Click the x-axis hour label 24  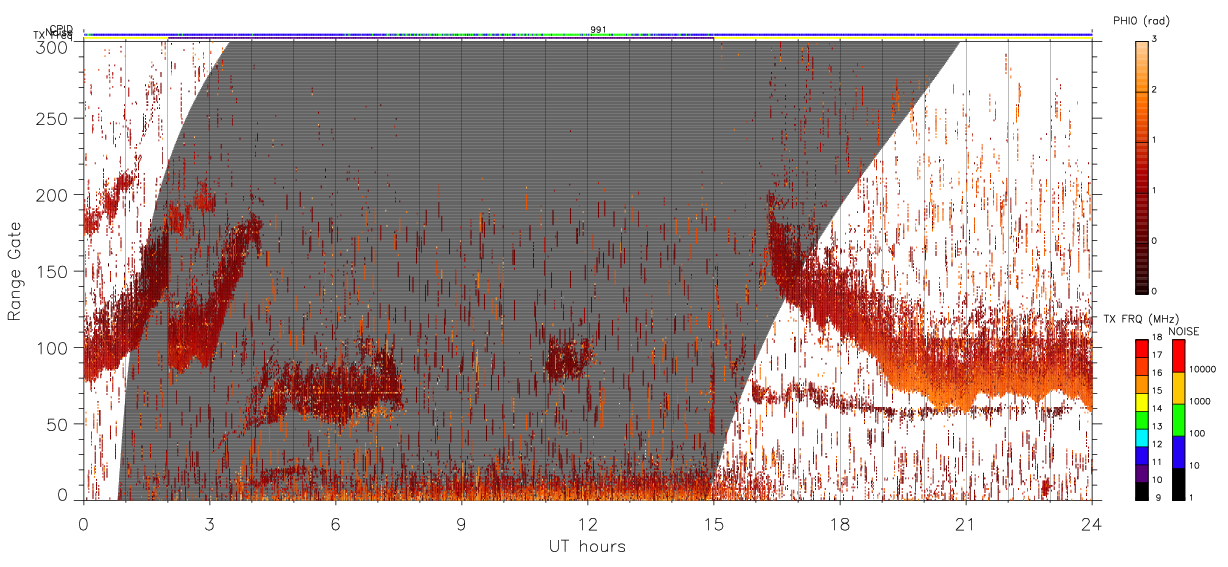click(1092, 523)
